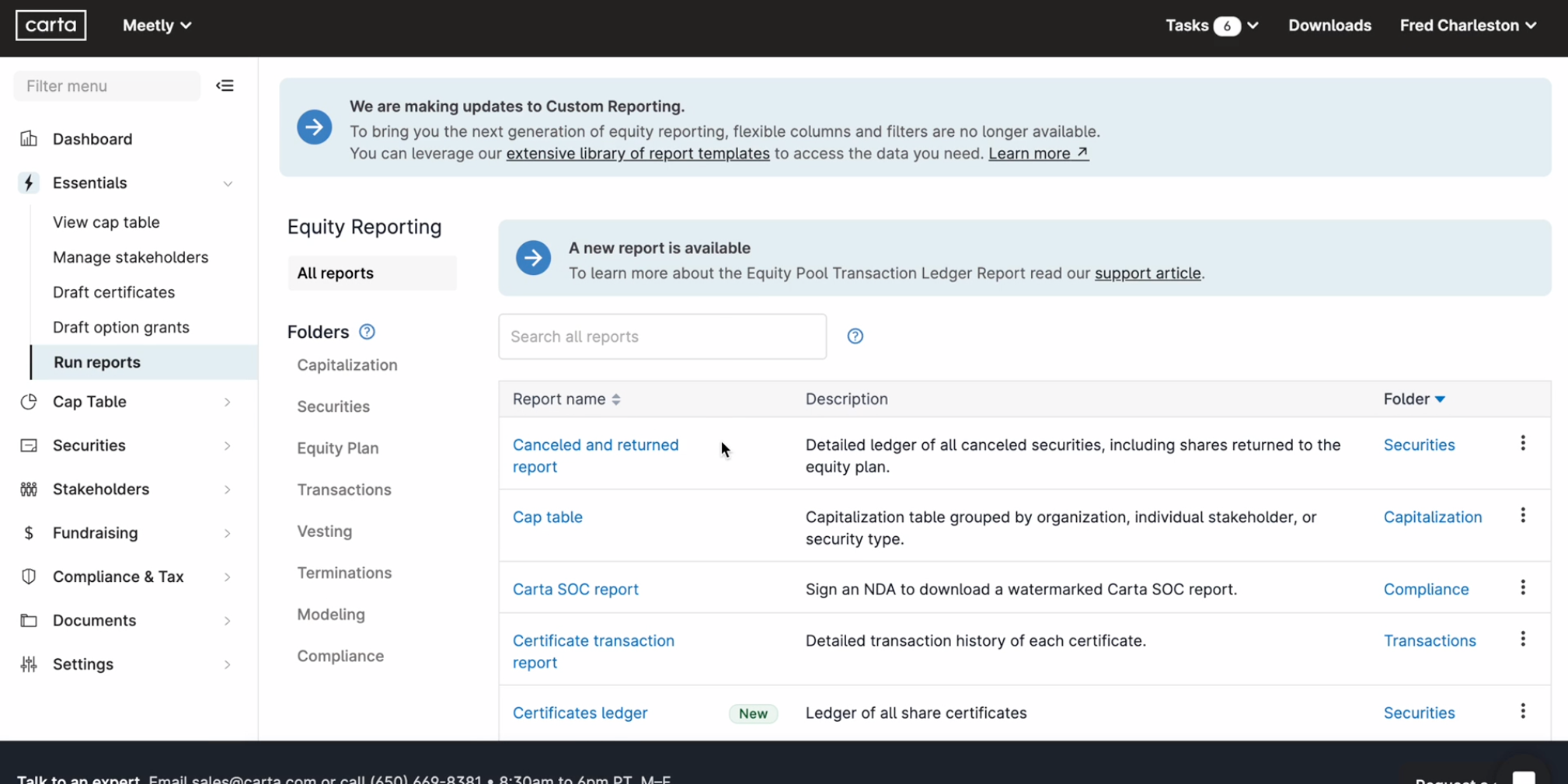Click the Securities sidebar icon
Screen dimensions: 1568x784
29,445
